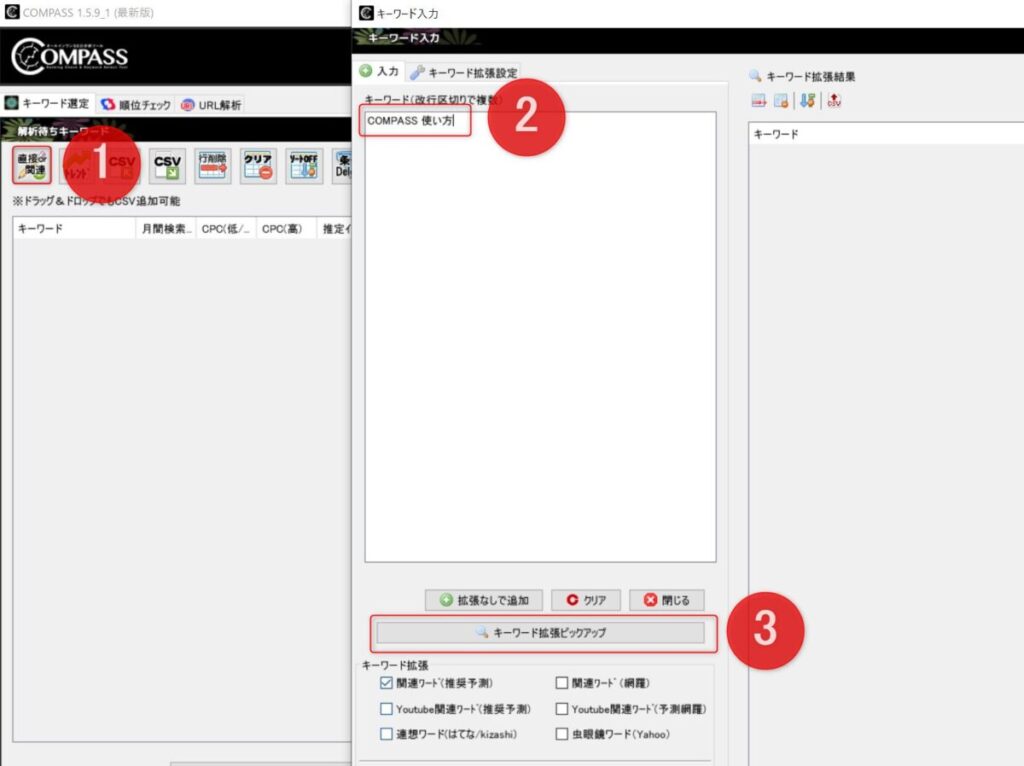Click the red CSV icon in expansion results
This screenshot has width=1024, height=766.
coord(834,101)
